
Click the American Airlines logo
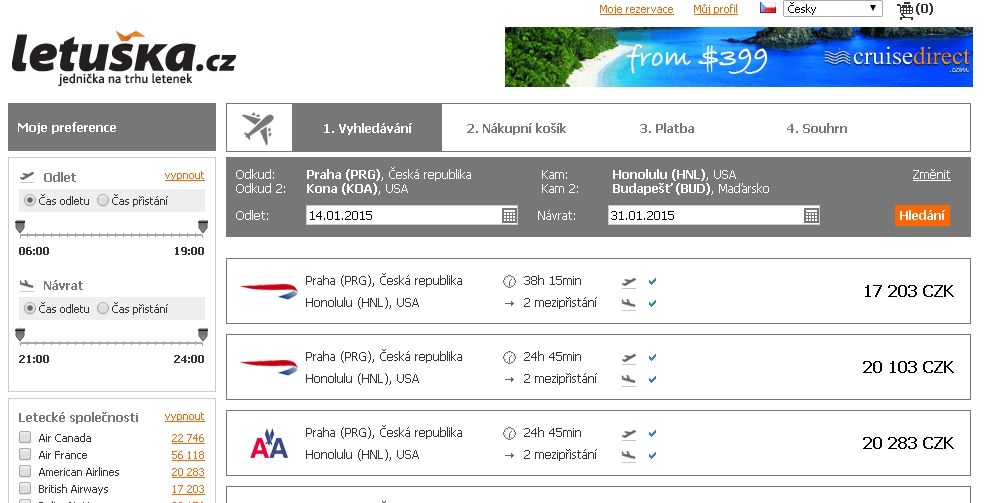[269, 444]
